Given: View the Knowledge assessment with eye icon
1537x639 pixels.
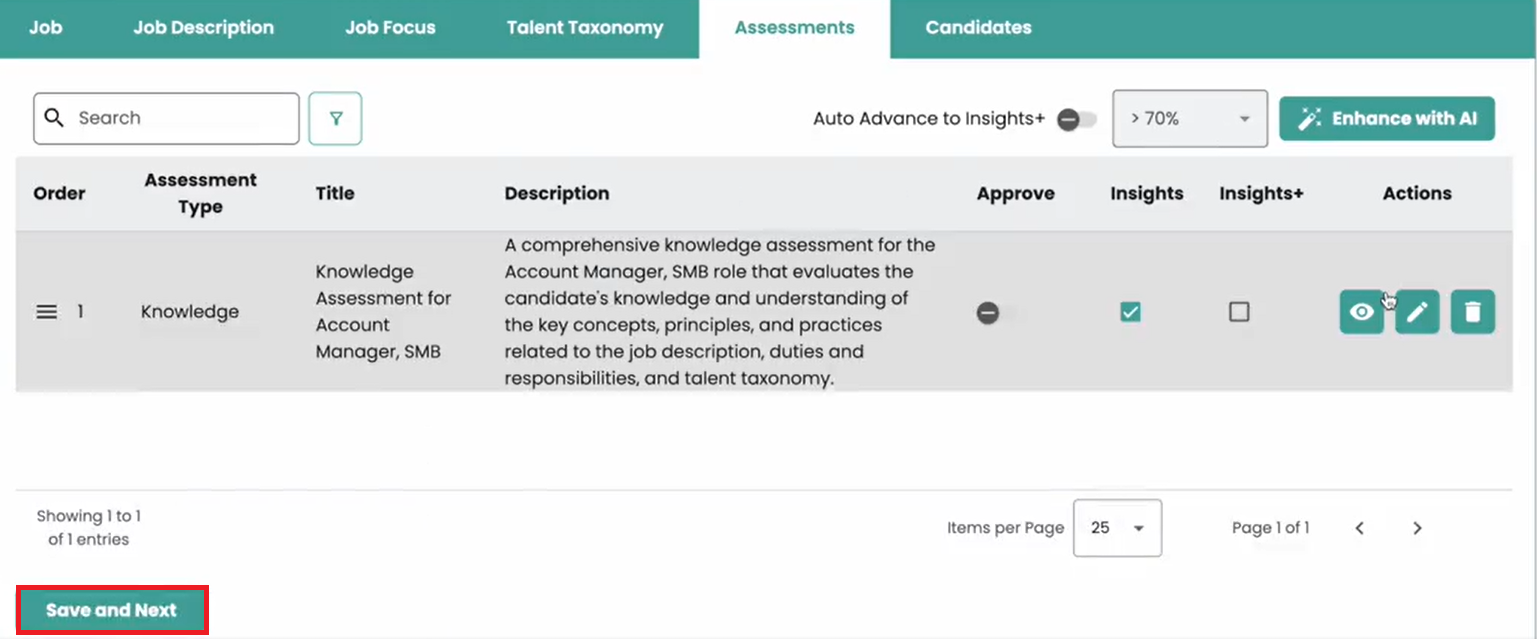Looking at the screenshot, I should (x=1361, y=312).
